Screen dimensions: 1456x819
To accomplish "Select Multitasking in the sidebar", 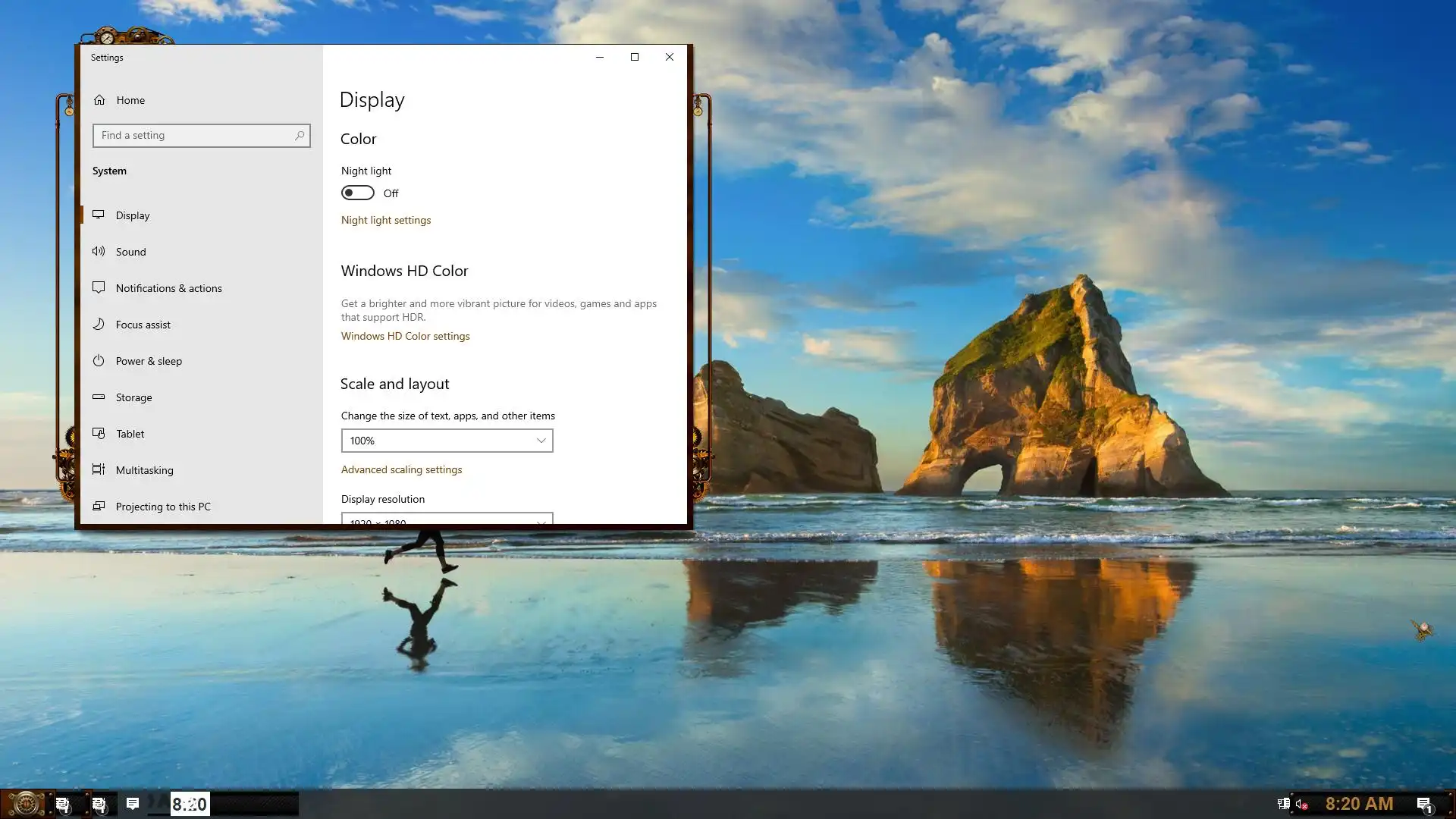I will tap(144, 470).
